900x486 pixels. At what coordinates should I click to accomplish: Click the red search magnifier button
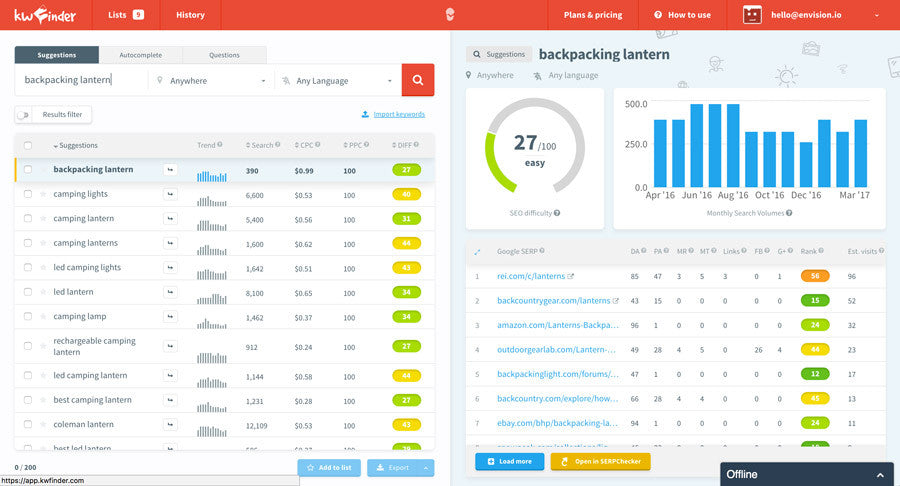tap(418, 80)
